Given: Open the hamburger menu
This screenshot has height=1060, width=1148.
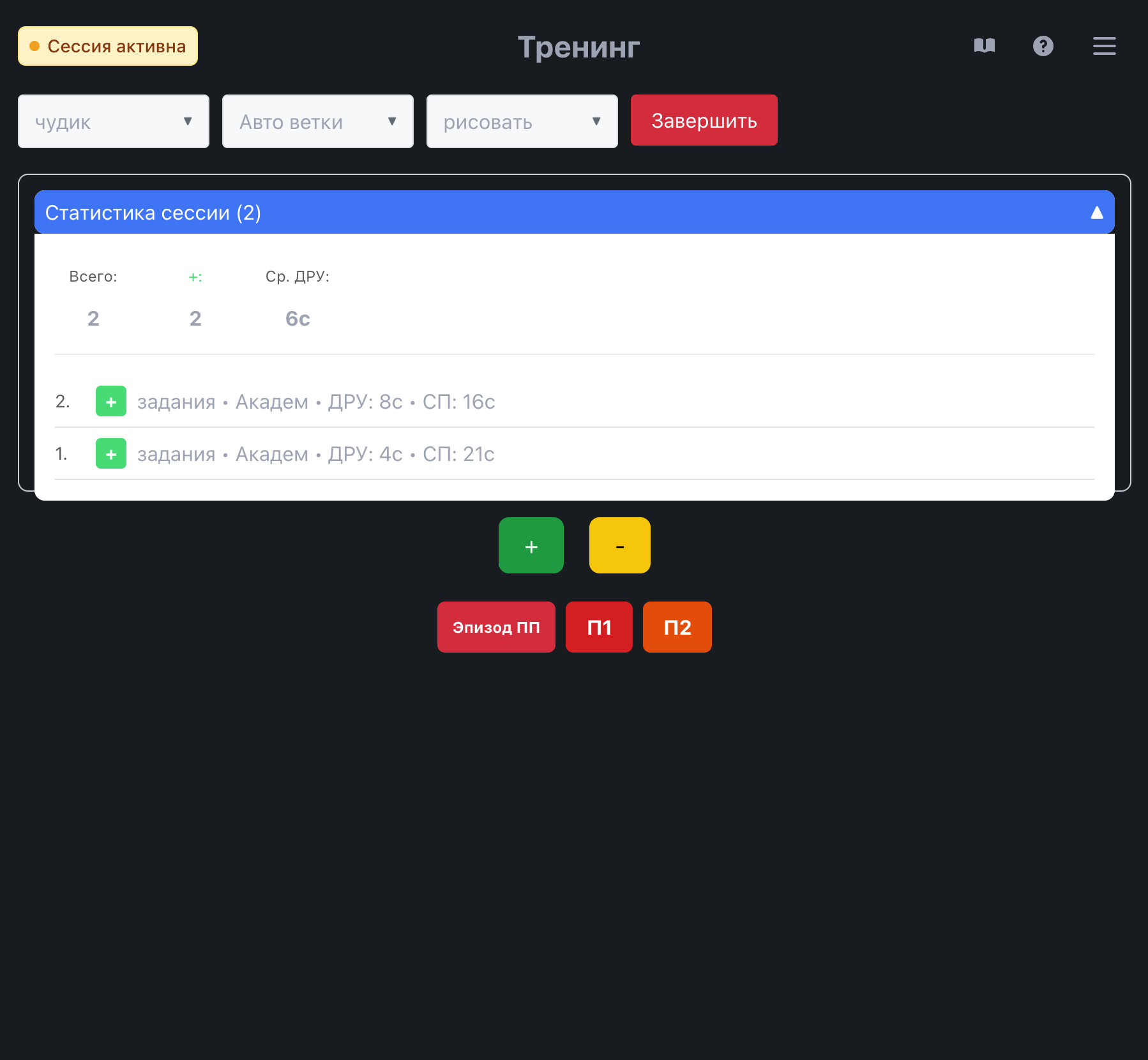Looking at the screenshot, I should 1104,46.
